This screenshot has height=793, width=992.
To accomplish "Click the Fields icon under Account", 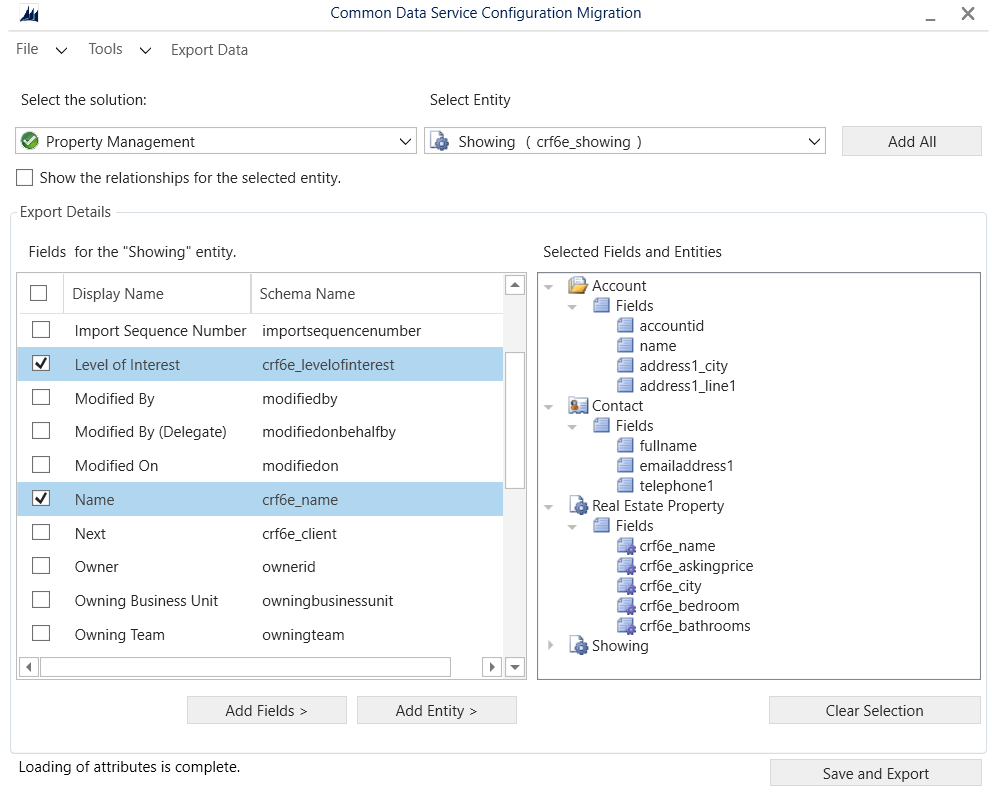I will 601,305.
